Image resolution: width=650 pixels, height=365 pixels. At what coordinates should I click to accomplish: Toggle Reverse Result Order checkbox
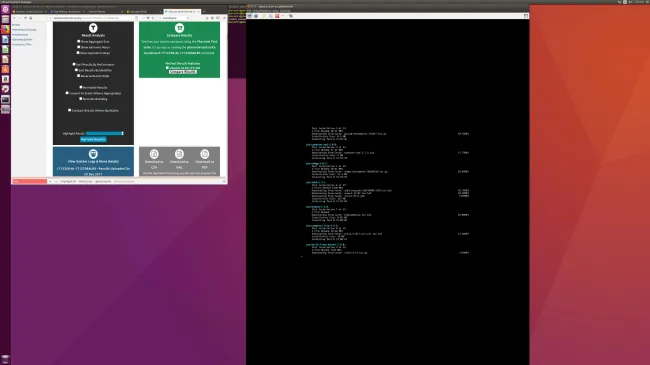(79, 76)
